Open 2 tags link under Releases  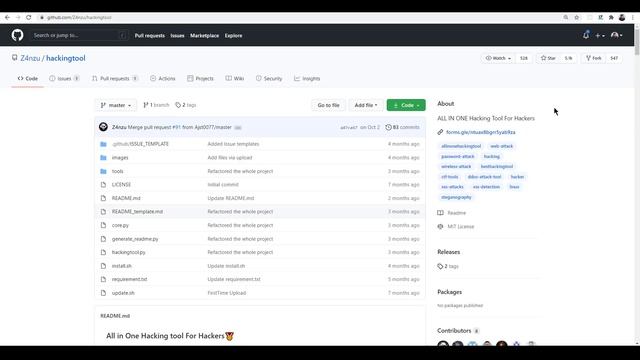coord(448,267)
